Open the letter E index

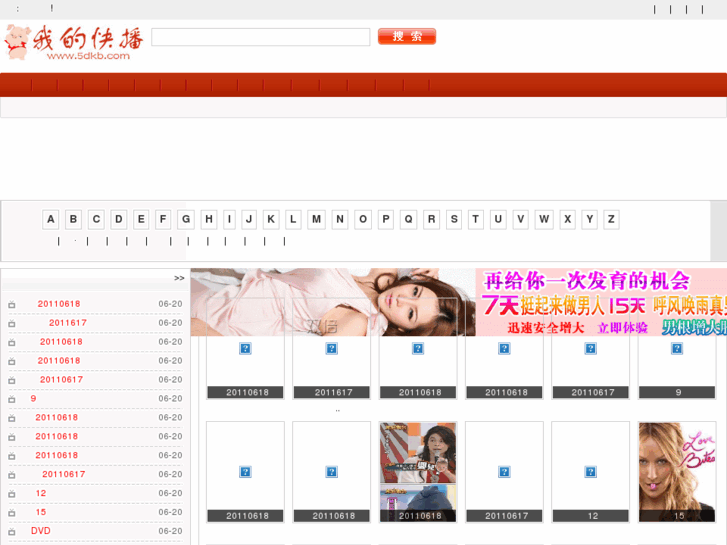pos(141,219)
